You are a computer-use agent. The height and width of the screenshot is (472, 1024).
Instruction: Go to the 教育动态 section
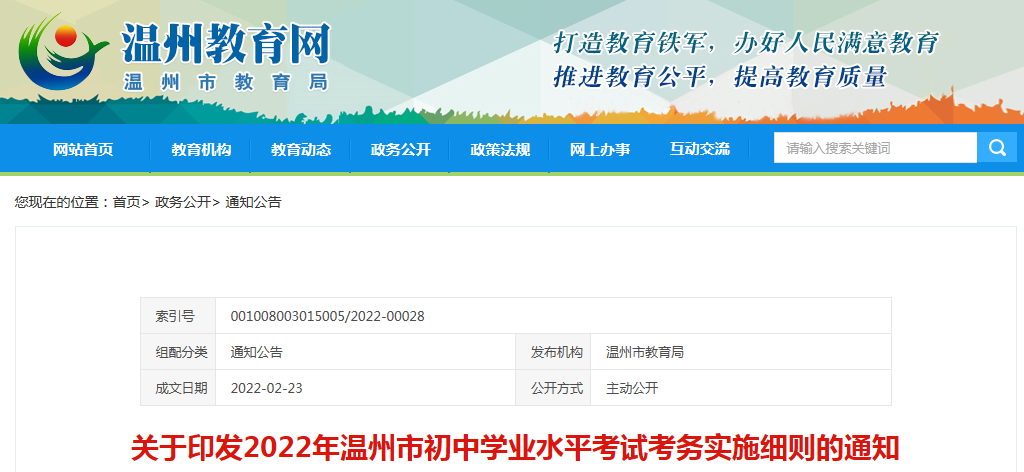tap(301, 150)
